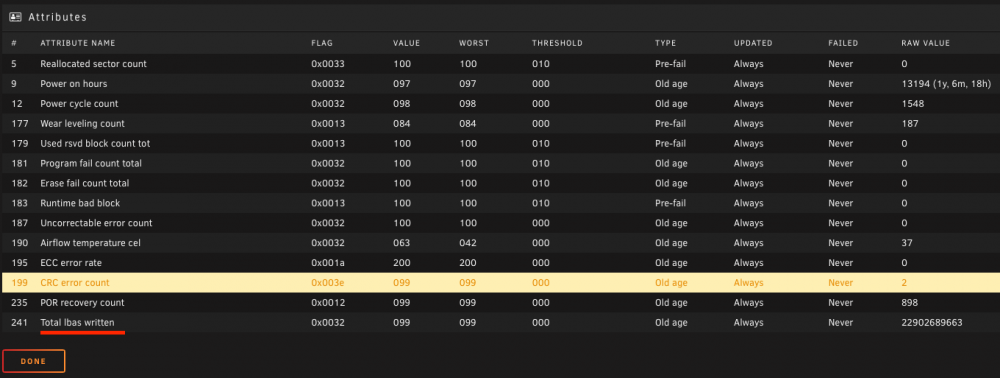
Task: Click the FLAG column header
Action: point(322,43)
